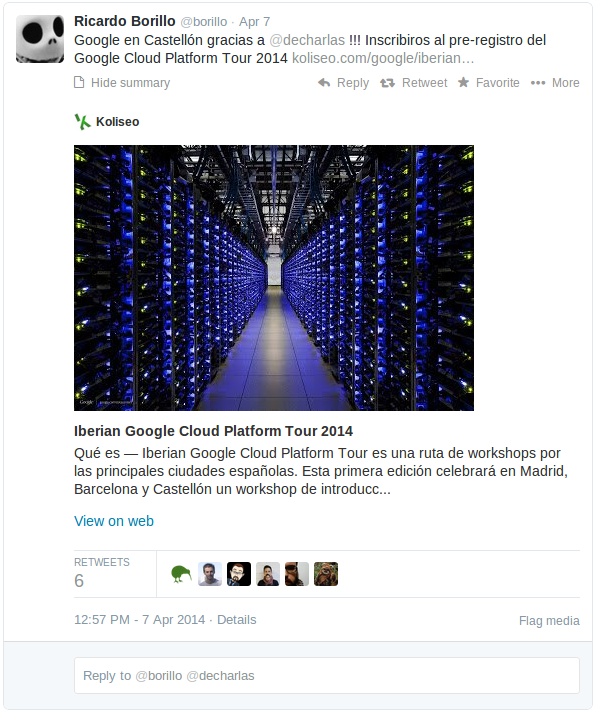The height and width of the screenshot is (713, 596).
Task: Open the Google data center server image
Action: 274,278
